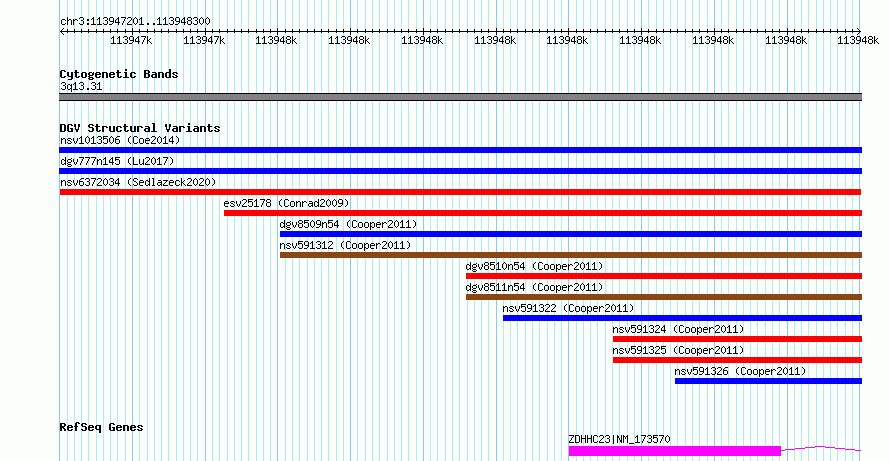Select the nsv591325 (Cooper2011) red bar
The height and width of the screenshot is (461, 890).
[x=737, y=360]
